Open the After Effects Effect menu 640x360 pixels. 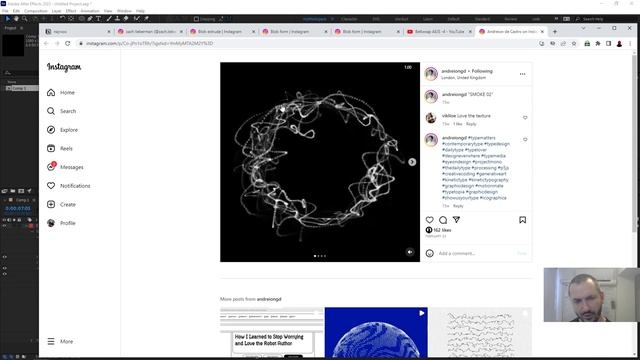coord(71,11)
